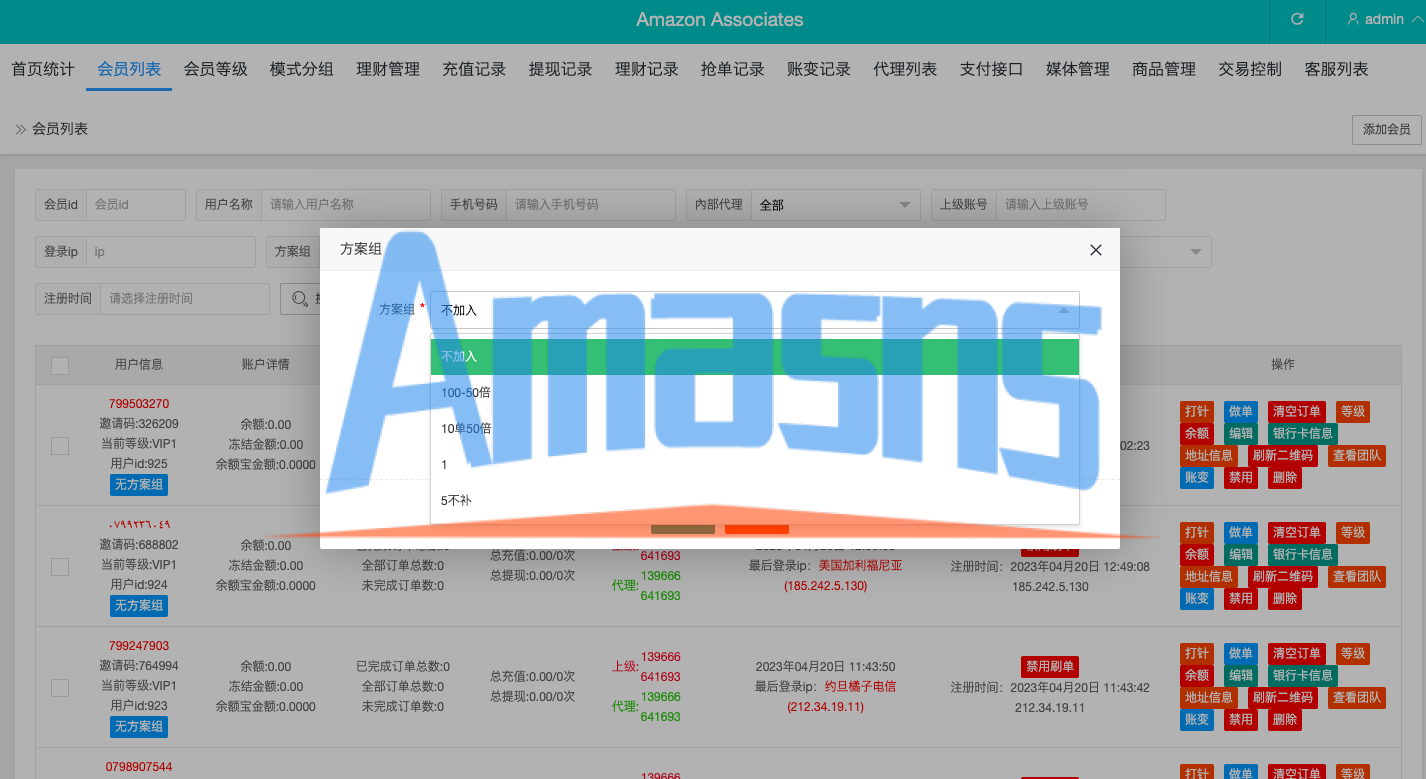Image resolution: width=1426 pixels, height=779 pixels.
Task: Click 地址信息 for user 799247903
Action: pos(1209,698)
